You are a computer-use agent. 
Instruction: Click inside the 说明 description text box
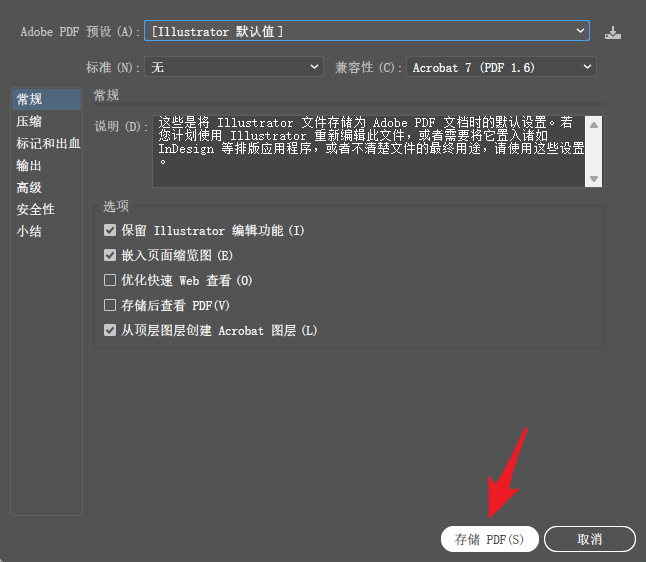[x=369, y=151]
